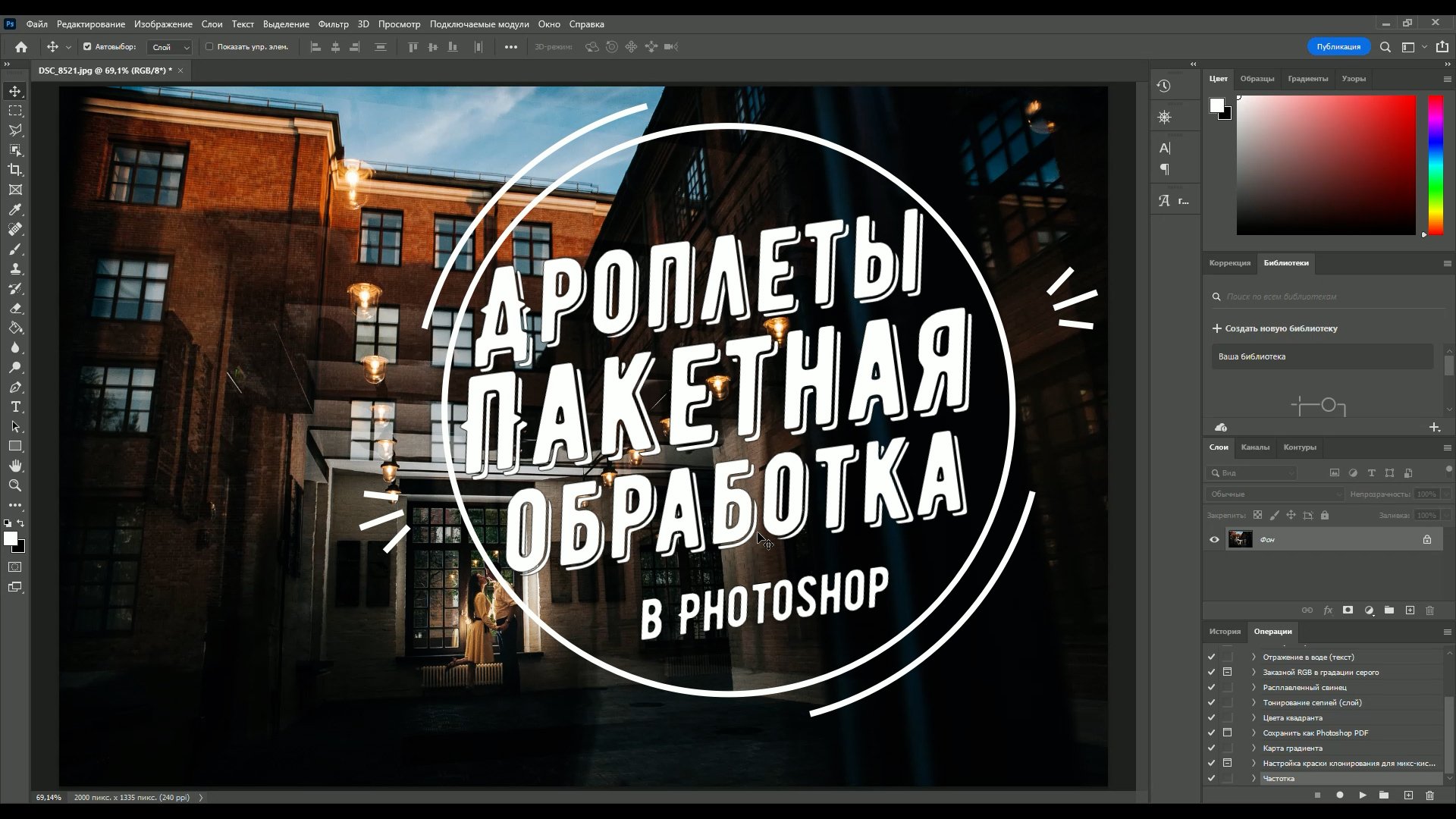Open the Файл menu
The height and width of the screenshot is (819, 1456).
coord(36,24)
